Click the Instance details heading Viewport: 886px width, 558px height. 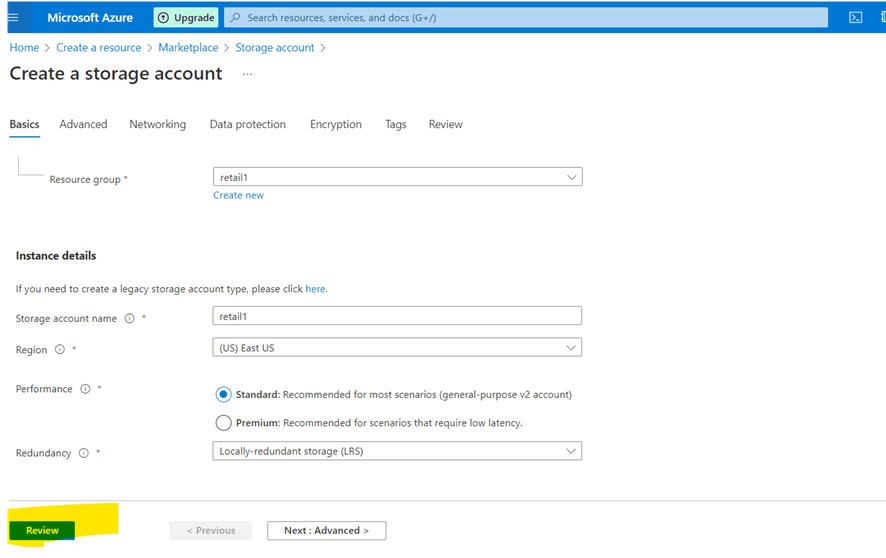56,256
